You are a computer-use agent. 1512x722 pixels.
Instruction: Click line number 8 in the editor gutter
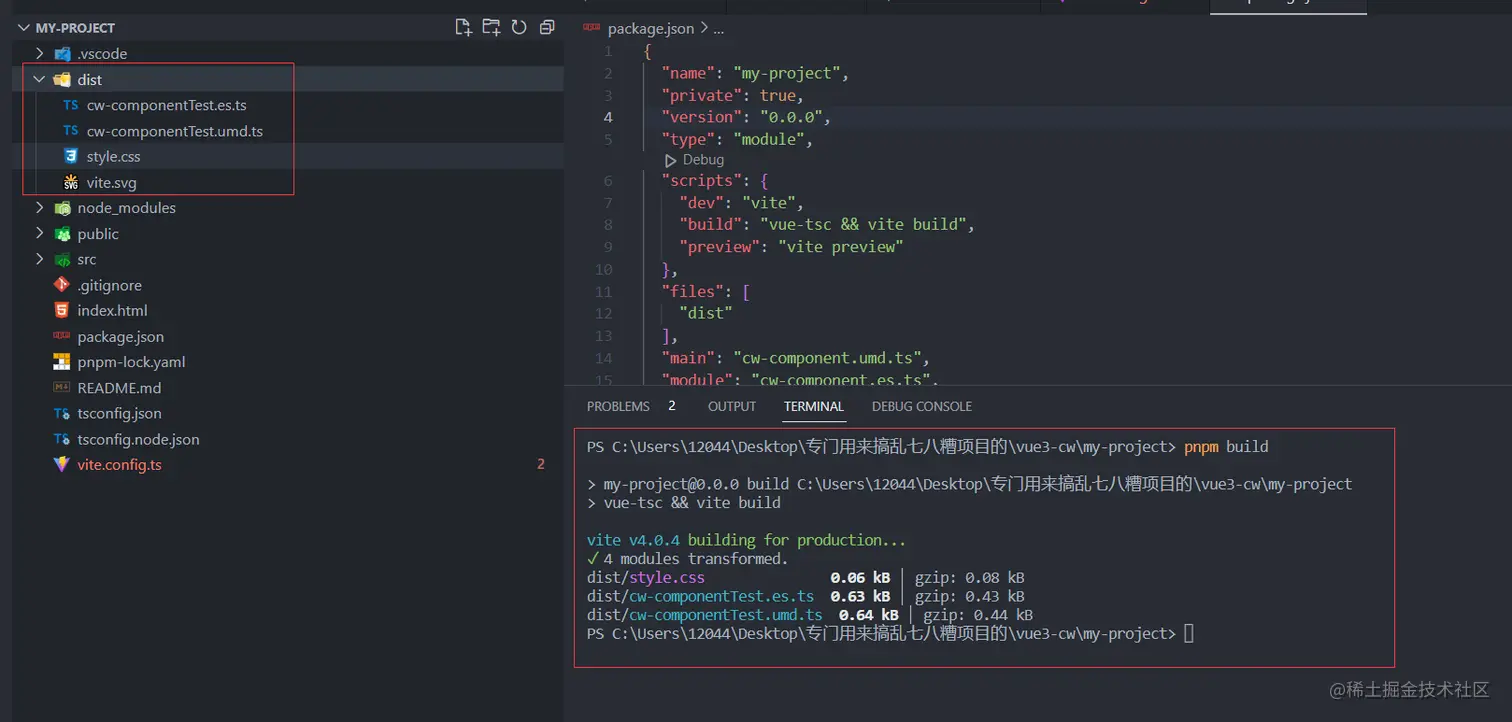(x=609, y=225)
